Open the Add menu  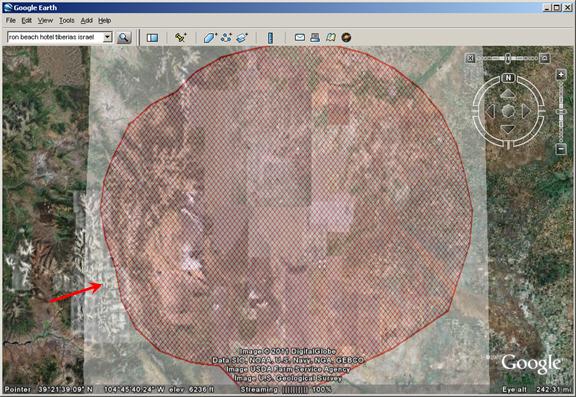(x=86, y=21)
